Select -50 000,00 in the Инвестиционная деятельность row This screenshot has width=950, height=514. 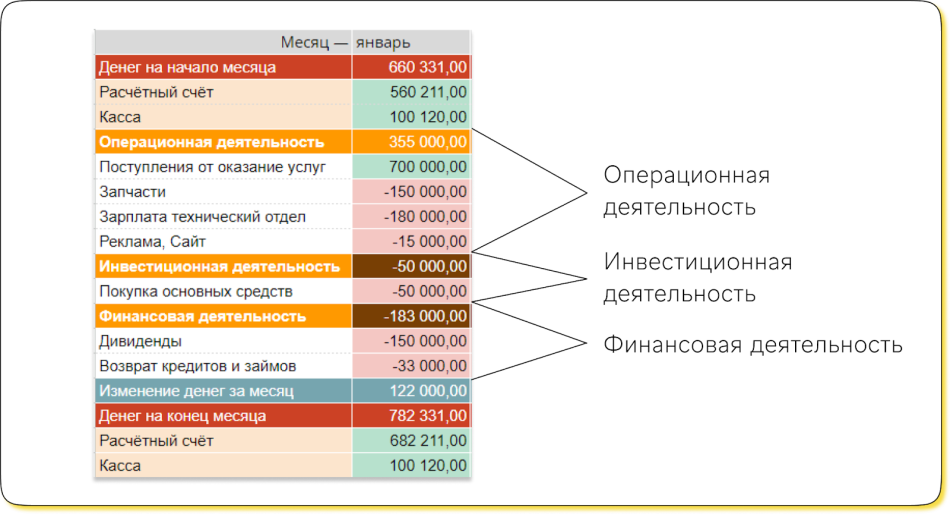[x=411, y=266]
